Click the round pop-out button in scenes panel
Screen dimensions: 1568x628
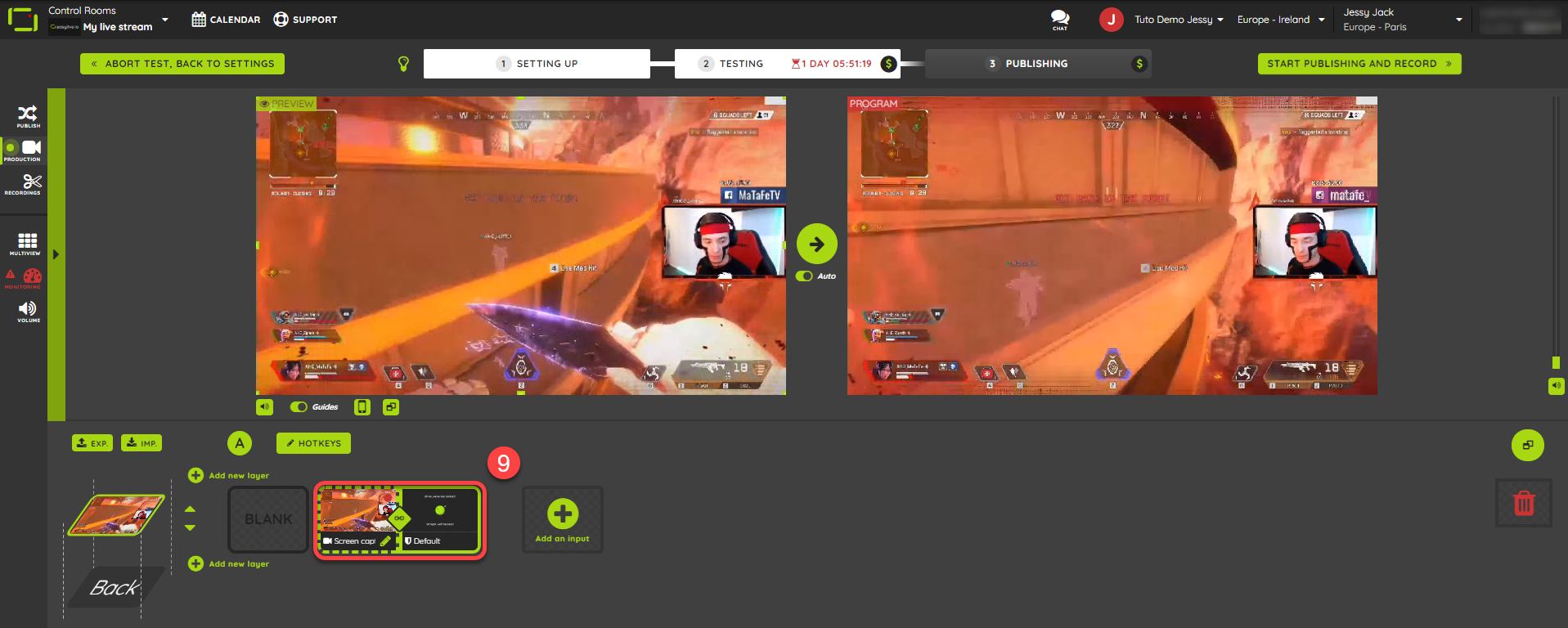click(1527, 445)
